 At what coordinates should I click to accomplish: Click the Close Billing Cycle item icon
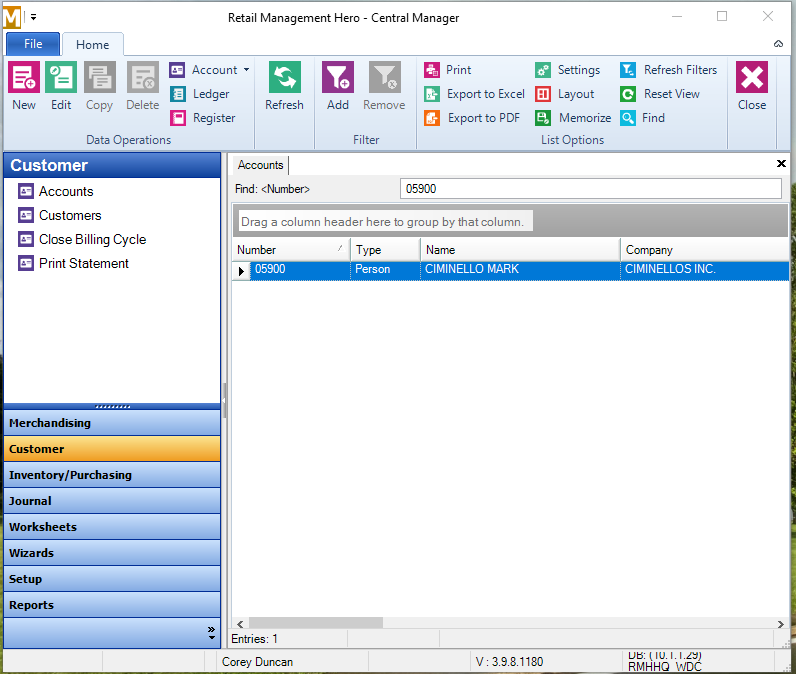(26, 239)
